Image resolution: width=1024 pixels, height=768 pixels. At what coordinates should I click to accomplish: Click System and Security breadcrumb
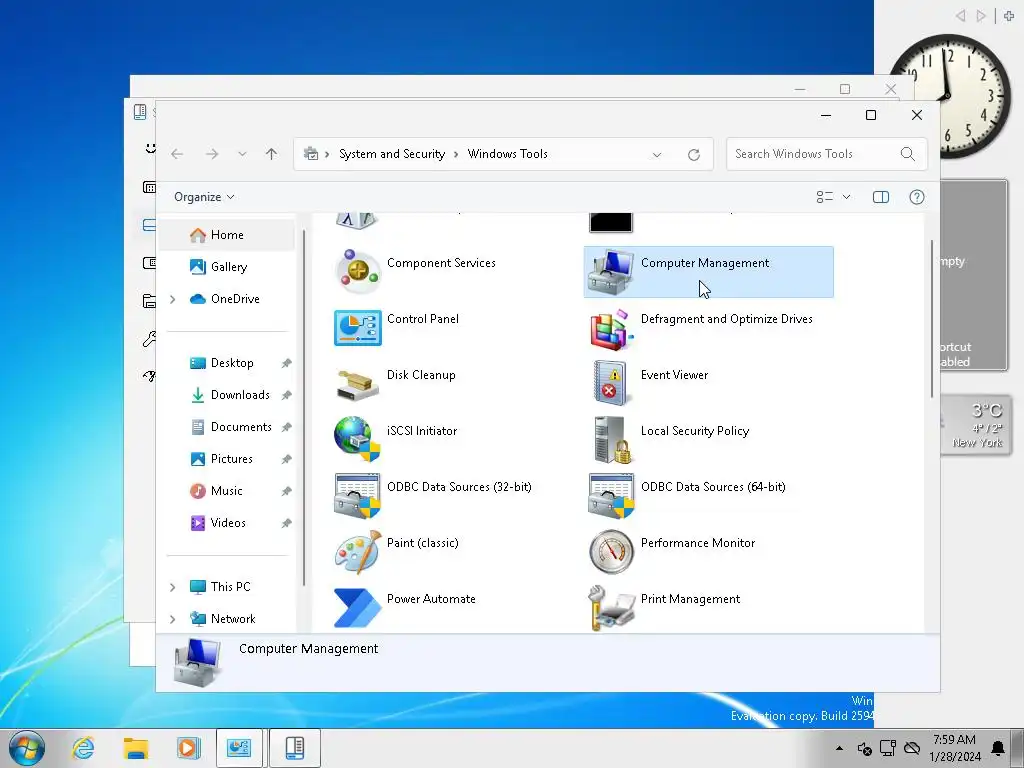coord(392,154)
